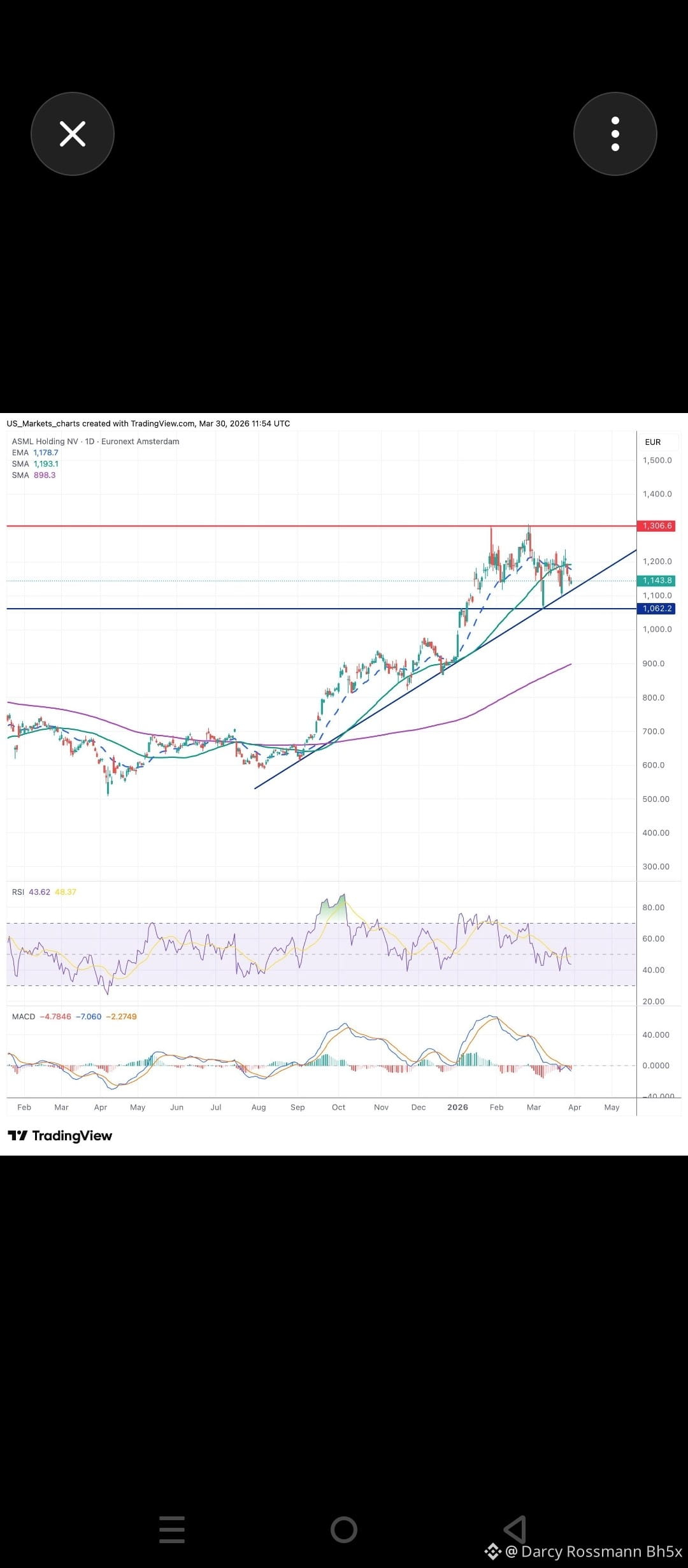Click the 1,500.0 price axis label

[657, 460]
